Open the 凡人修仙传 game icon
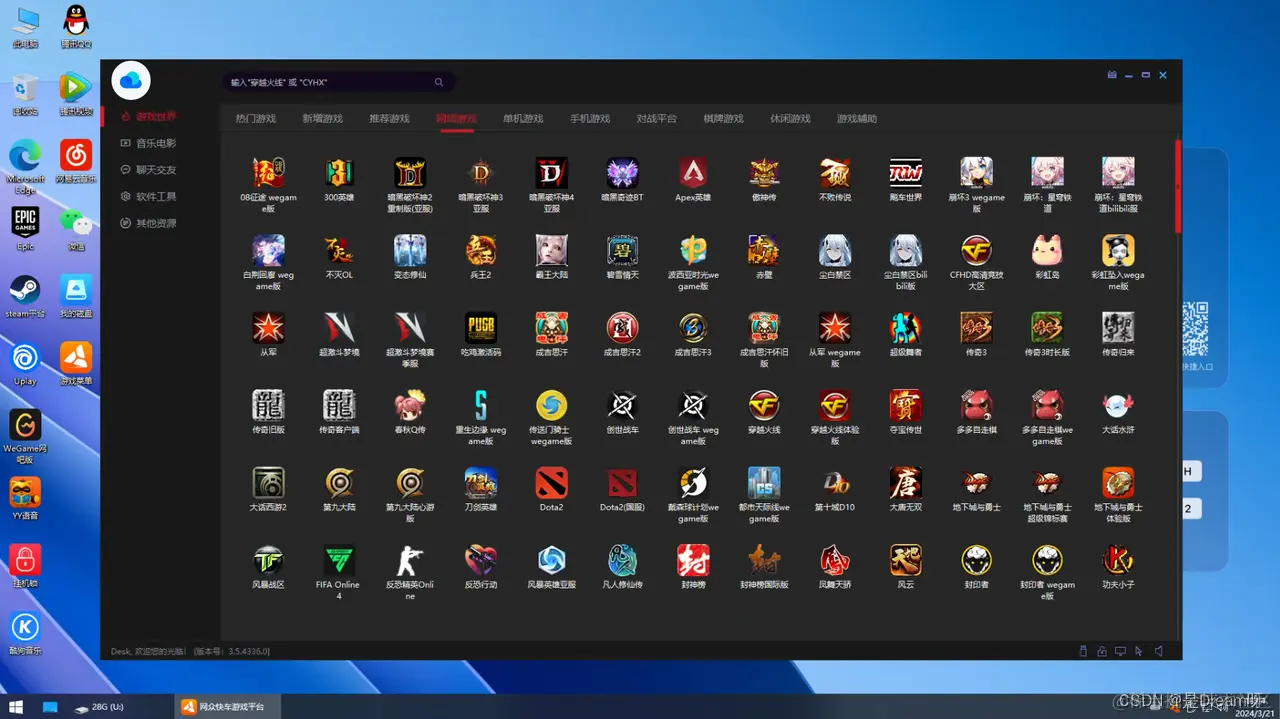The height and width of the screenshot is (719, 1280). click(x=622, y=560)
